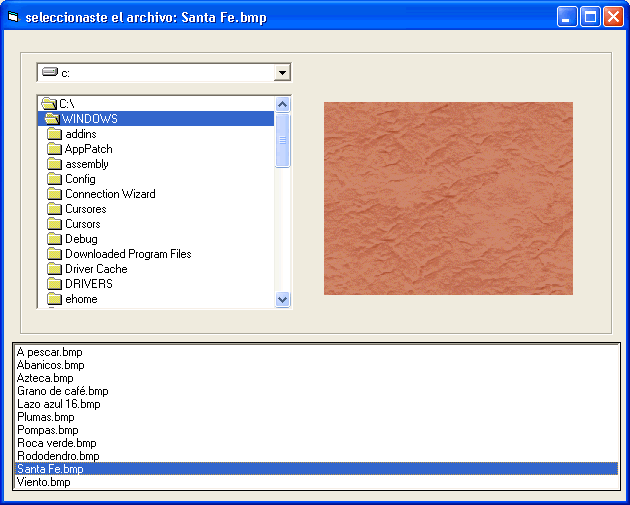
Task: Click the Cursors folder icon
Action: pyautogui.click(x=54, y=224)
